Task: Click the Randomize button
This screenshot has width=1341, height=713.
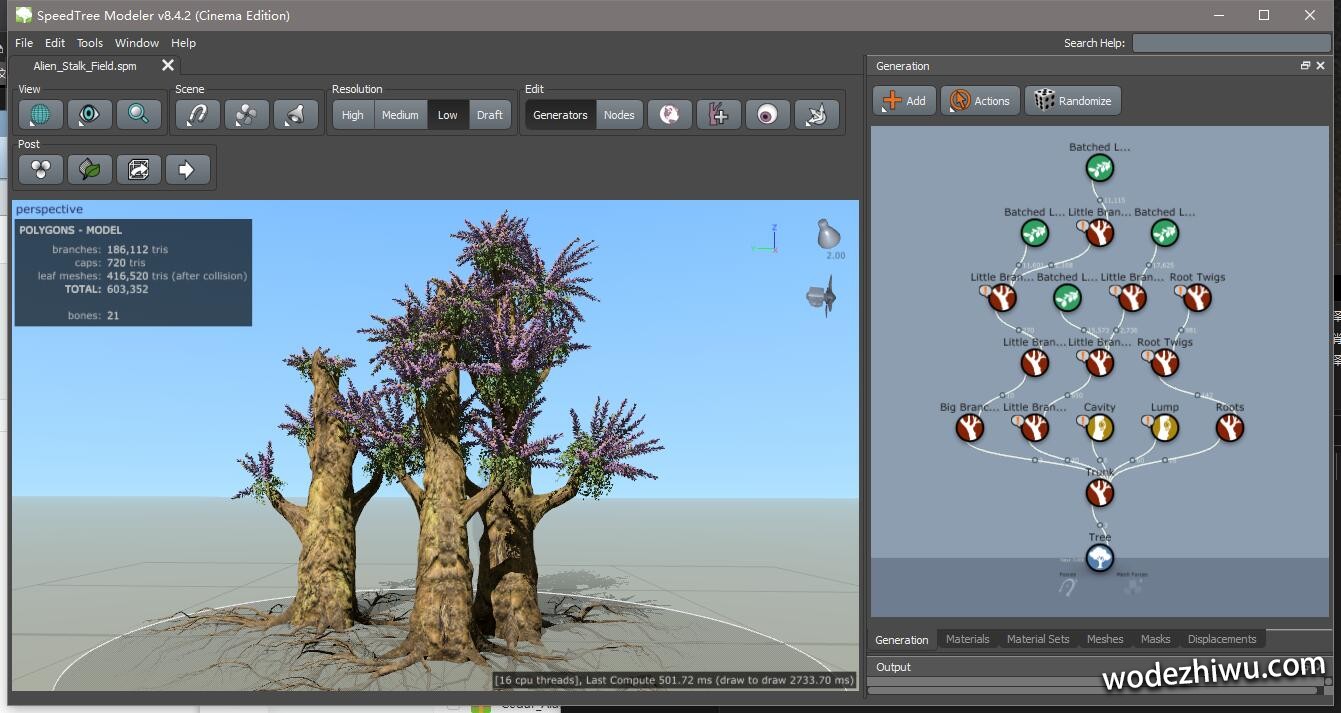Action: (1073, 100)
